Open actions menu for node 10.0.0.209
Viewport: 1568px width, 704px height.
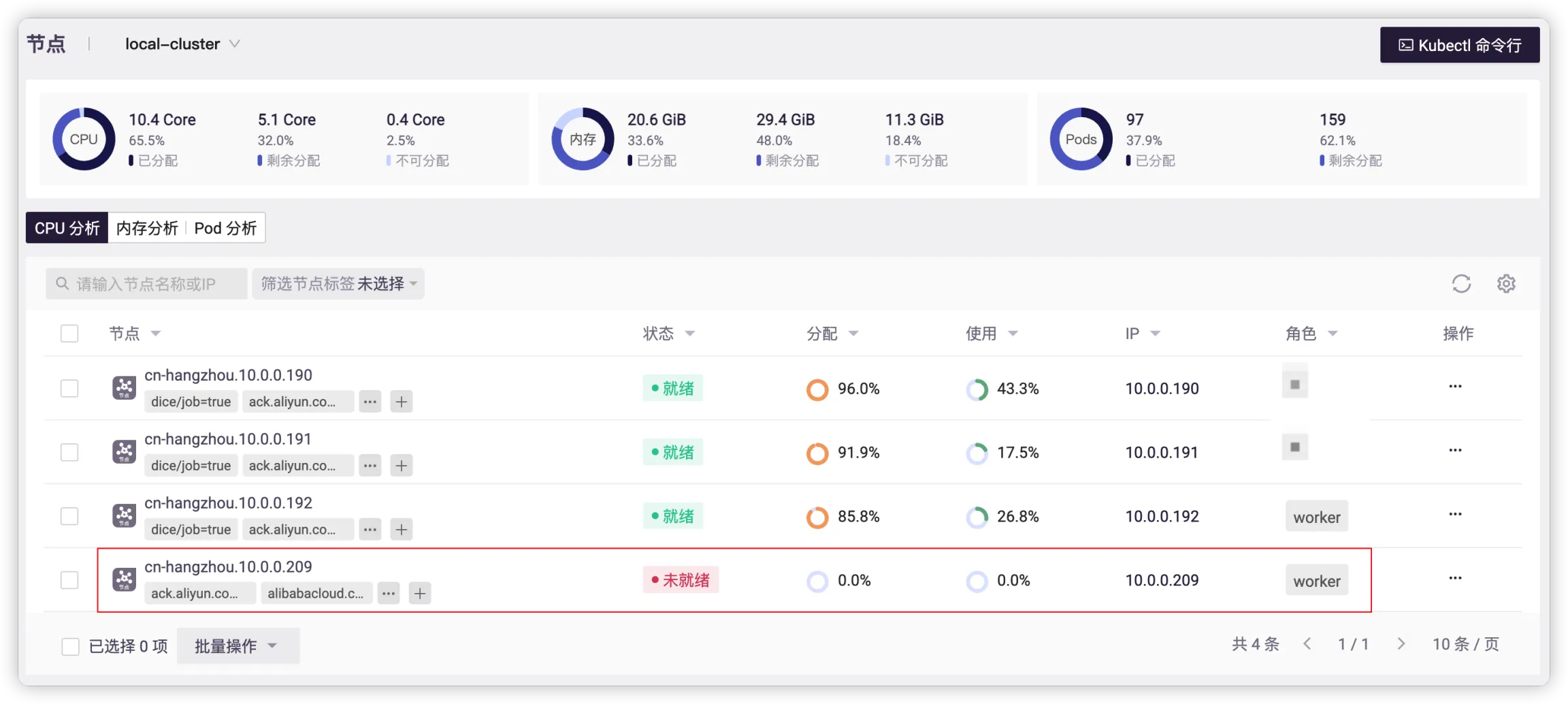tap(1455, 578)
